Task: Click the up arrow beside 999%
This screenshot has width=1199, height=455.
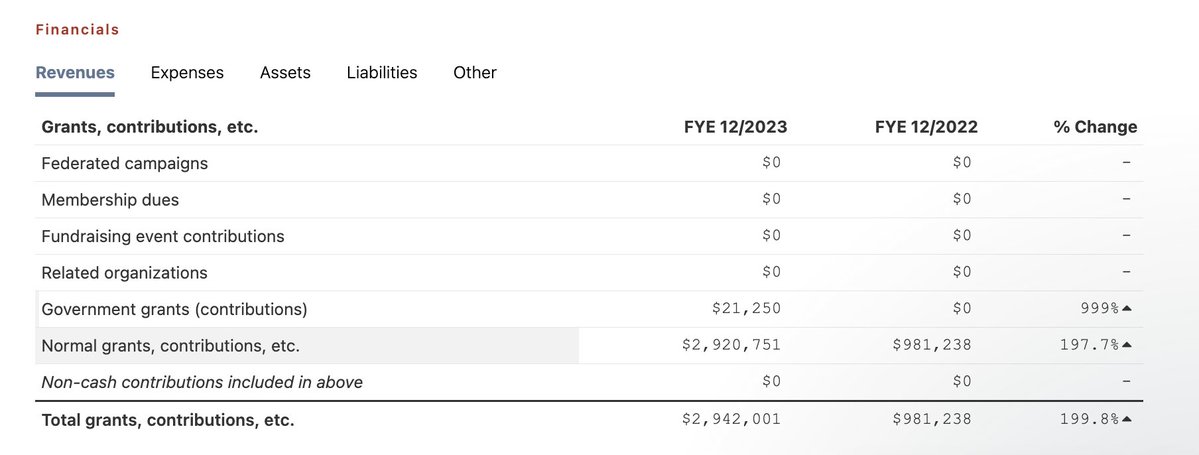Action: coord(1127,309)
